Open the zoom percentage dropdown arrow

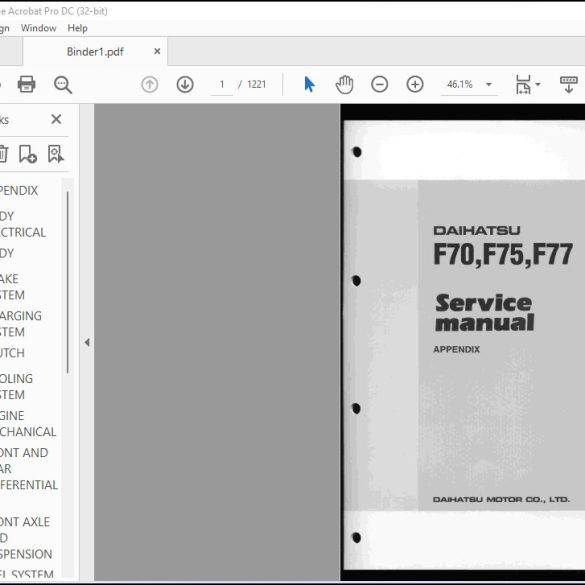point(489,85)
